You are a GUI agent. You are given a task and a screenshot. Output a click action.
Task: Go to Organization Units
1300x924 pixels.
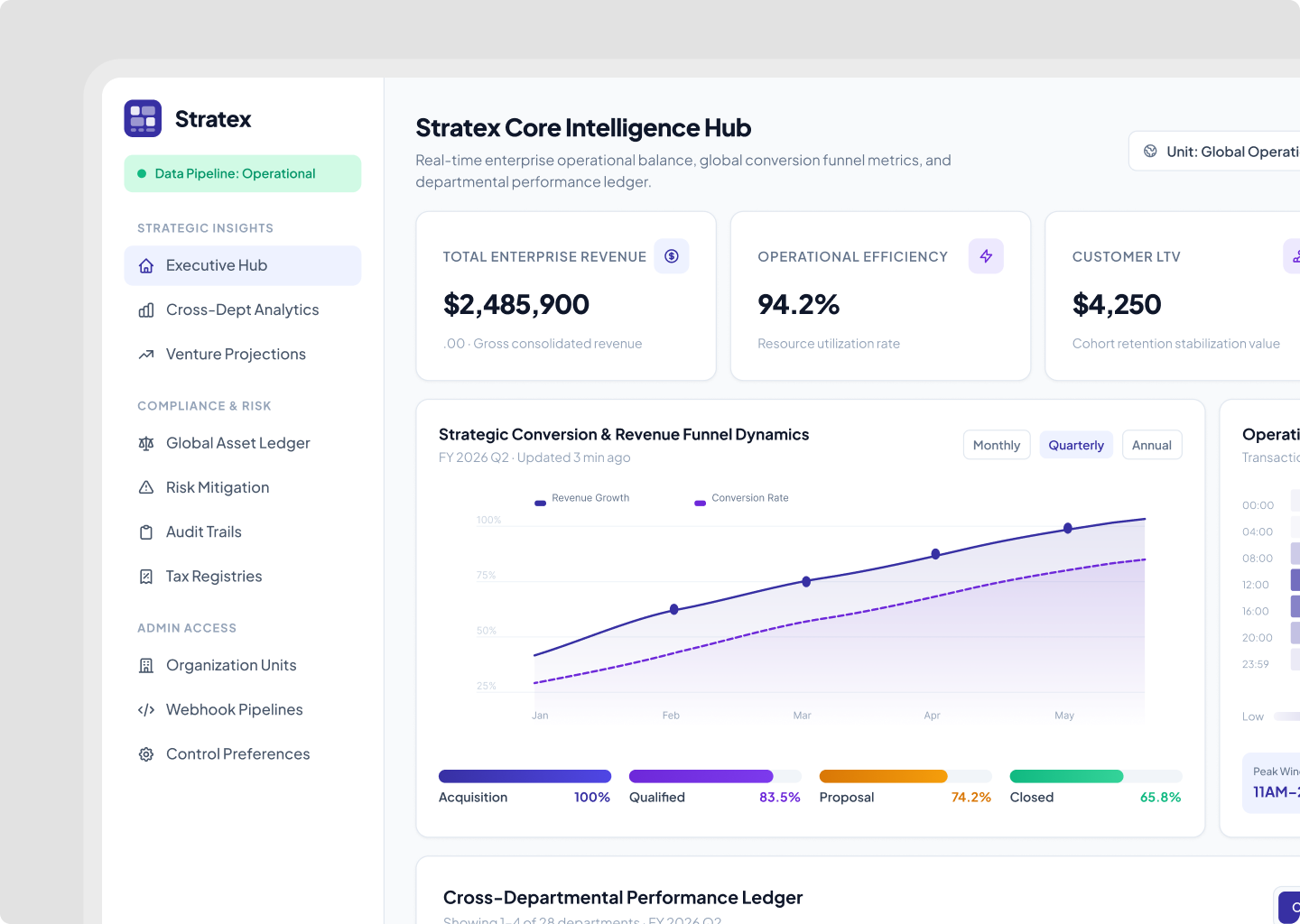pos(243,666)
